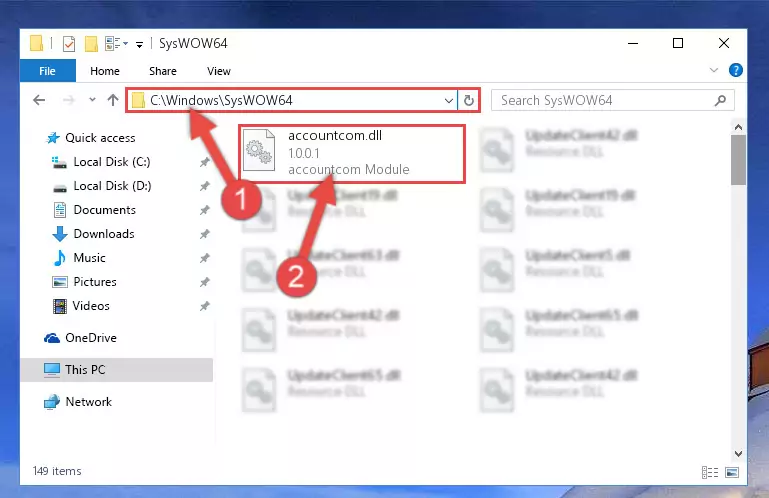Screen dimensions: 769x498
Task: Select the accountcom.dll file
Action: click(x=352, y=154)
